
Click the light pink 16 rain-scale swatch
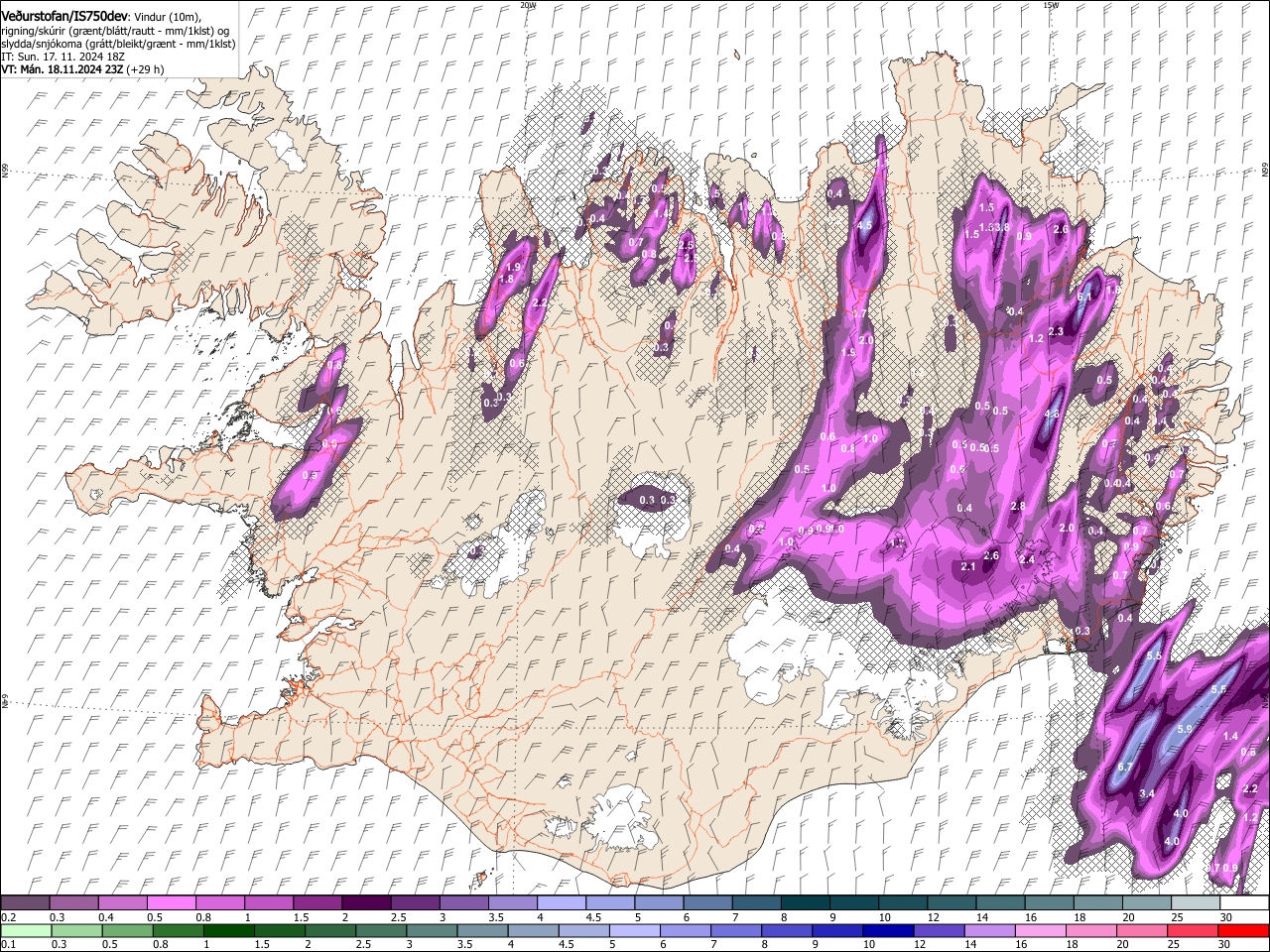pyautogui.click(x=1040, y=930)
